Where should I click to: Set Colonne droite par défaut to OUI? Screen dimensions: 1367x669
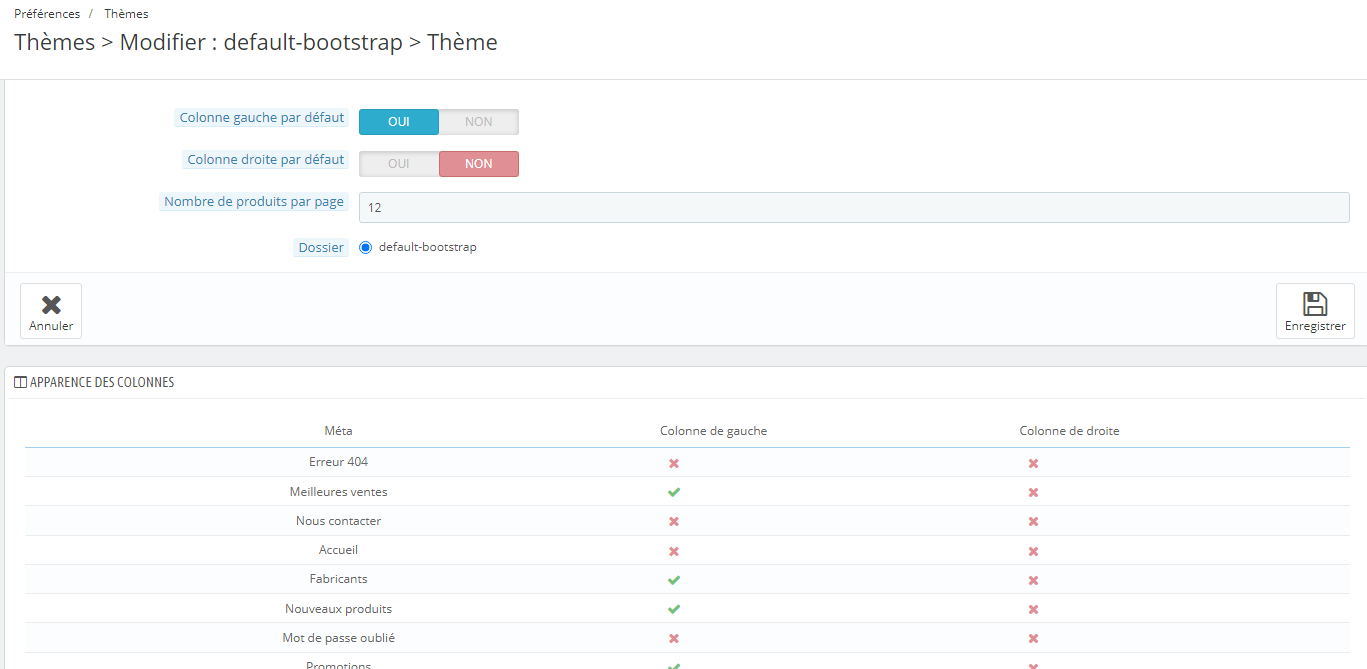tap(399, 164)
